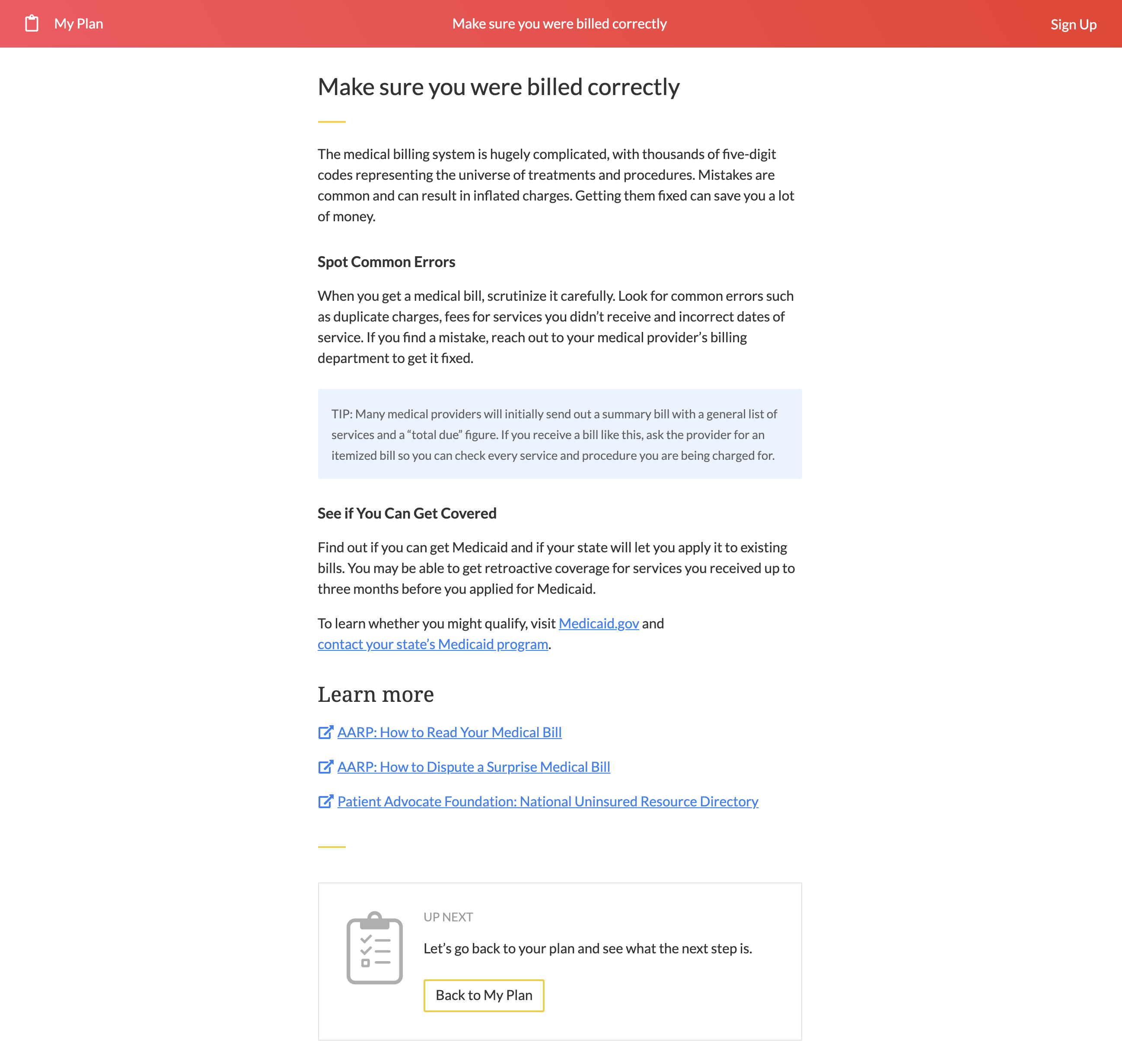The image size is (1122, 1064).
Task: Click the TIP box about itemized bills
Action: point(559,434)
